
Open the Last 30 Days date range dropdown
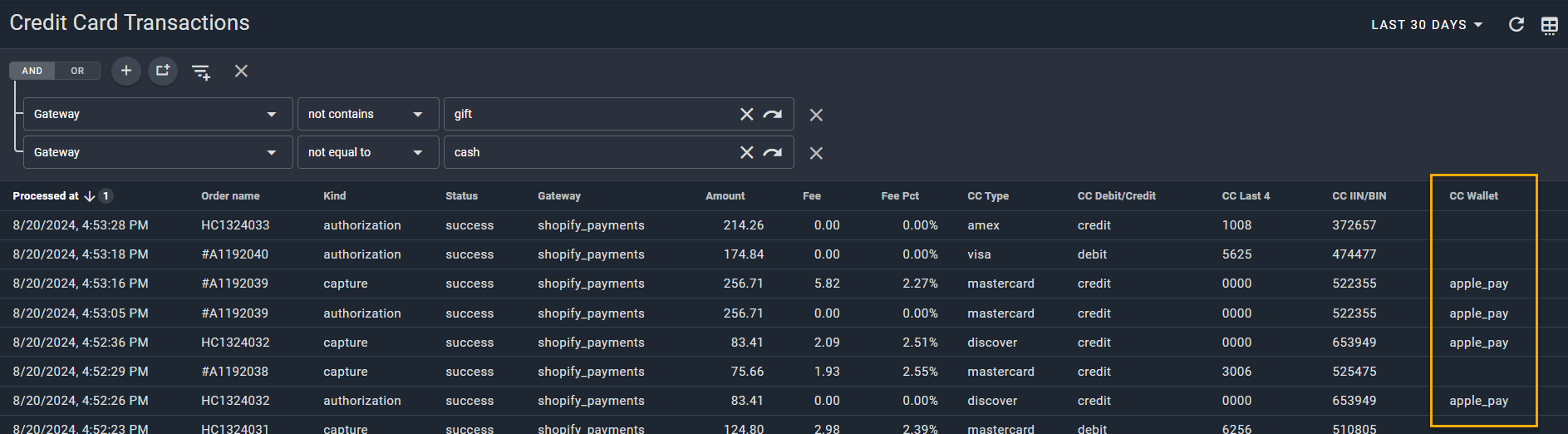click(1427, 25)
